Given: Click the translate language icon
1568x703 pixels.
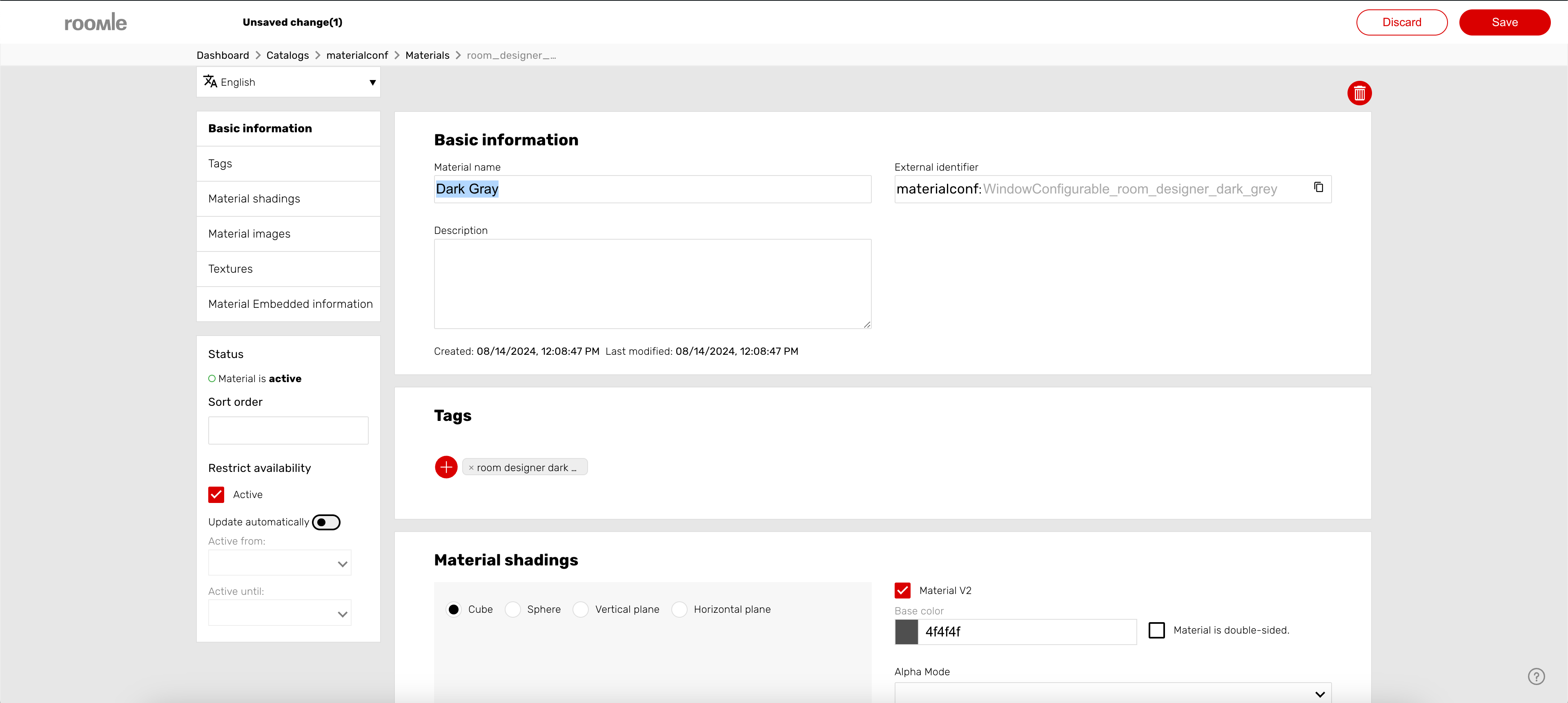Looking at the screenshot, I should (210, 82).
